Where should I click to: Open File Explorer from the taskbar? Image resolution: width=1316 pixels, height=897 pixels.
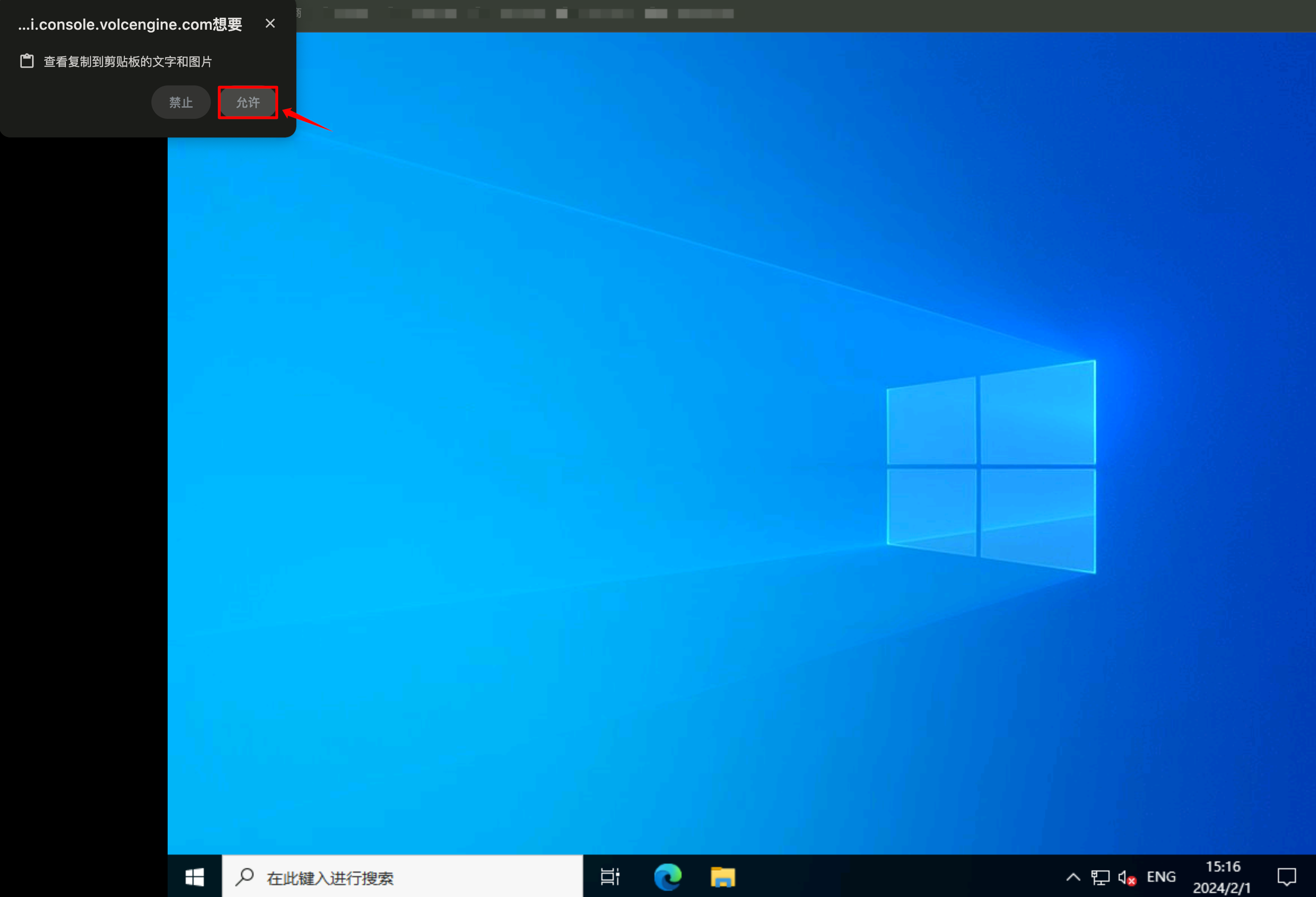pos(723,877)
